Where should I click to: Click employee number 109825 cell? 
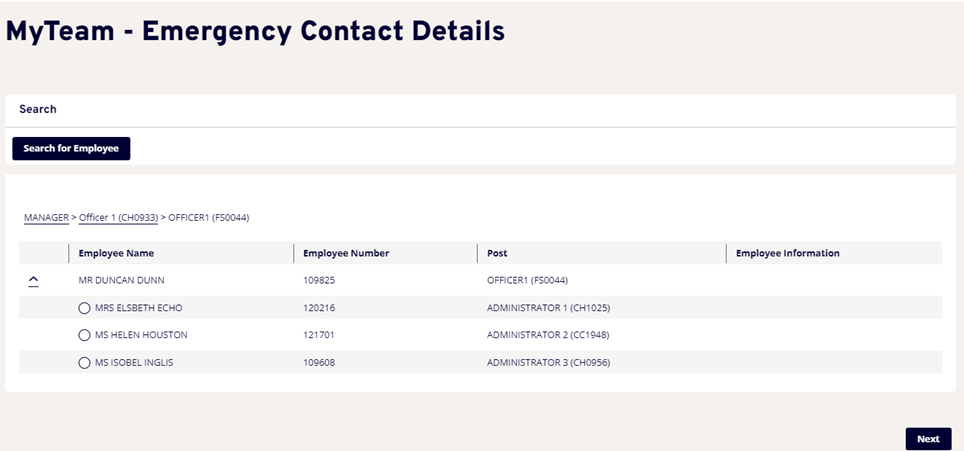click(318, 280)
